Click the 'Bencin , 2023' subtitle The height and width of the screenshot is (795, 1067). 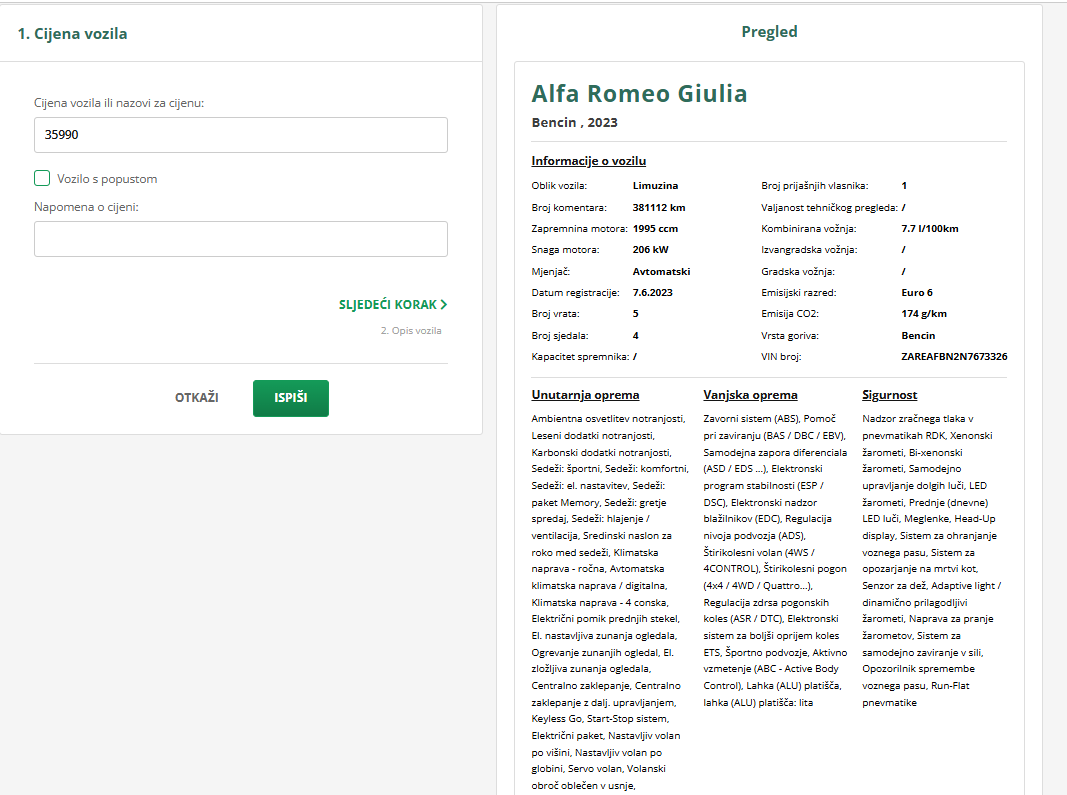tap(574, 123)
